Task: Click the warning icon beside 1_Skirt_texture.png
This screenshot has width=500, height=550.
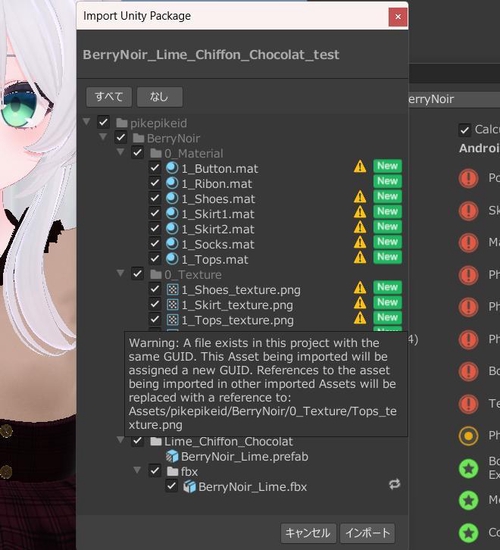Action: (360, 303)
